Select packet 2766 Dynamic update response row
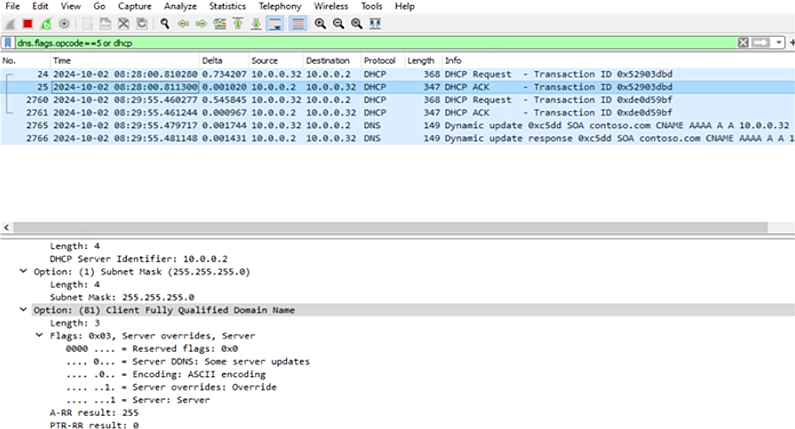The height and width of the screenshot is (429, 795). tap(398, 138)
